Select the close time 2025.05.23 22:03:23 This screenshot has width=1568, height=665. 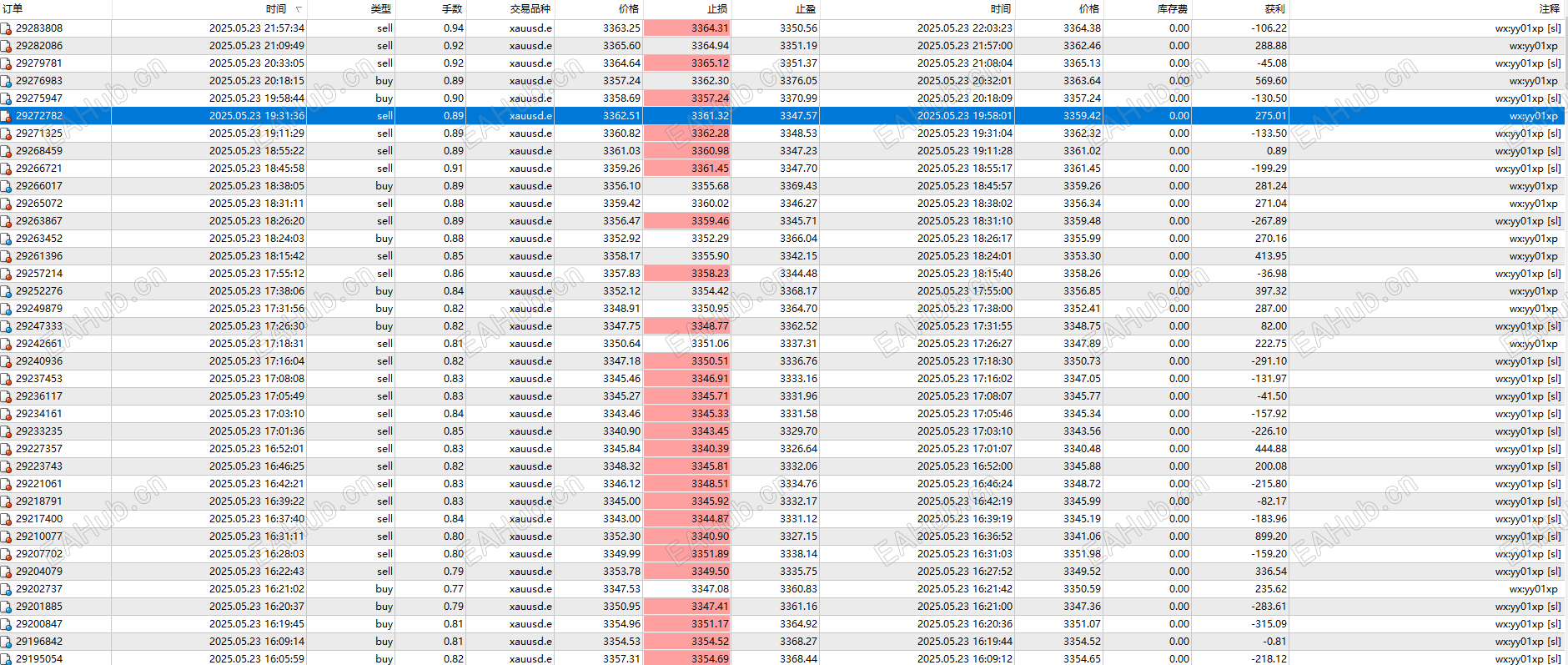pyautogui.click(x=965, y=28)
